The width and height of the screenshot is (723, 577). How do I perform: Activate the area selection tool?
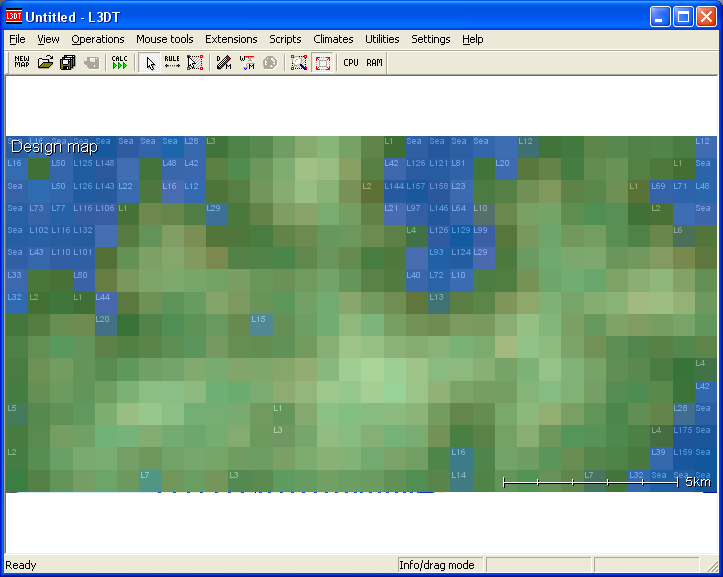coord(195,62)
